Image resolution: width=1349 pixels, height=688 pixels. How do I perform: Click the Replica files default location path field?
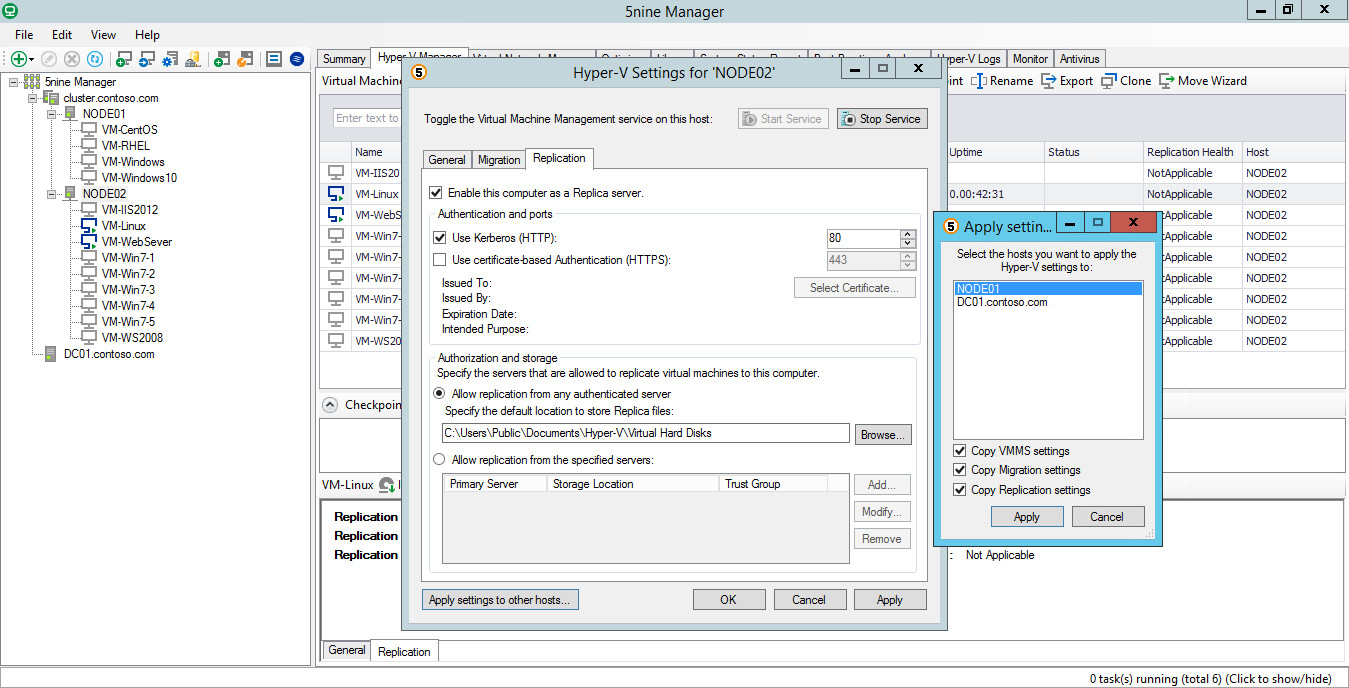click(x=646, y=433)
